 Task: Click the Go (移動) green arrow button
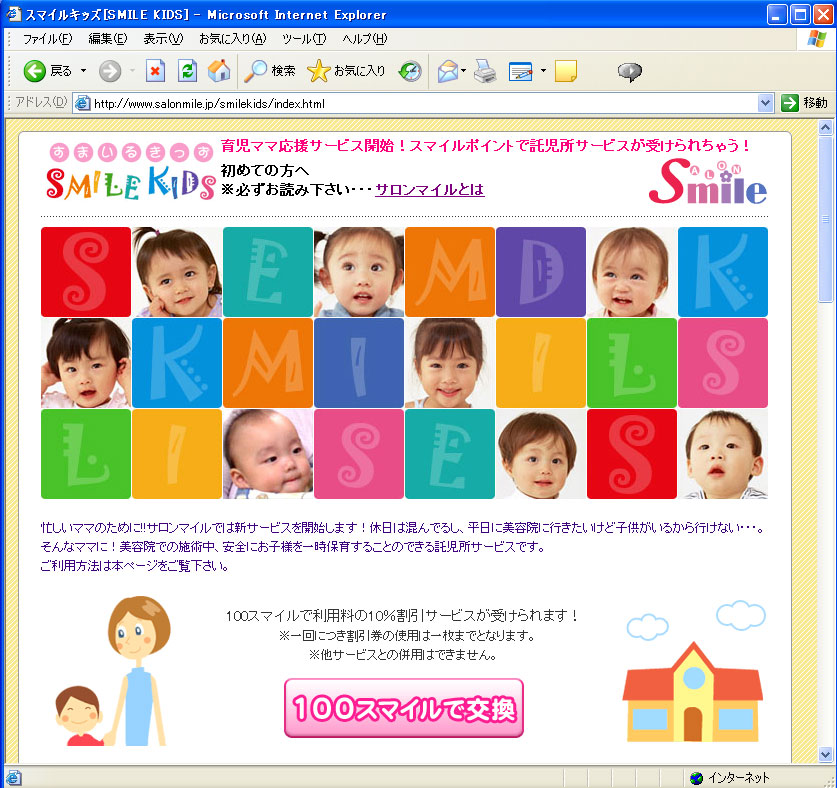804,103
